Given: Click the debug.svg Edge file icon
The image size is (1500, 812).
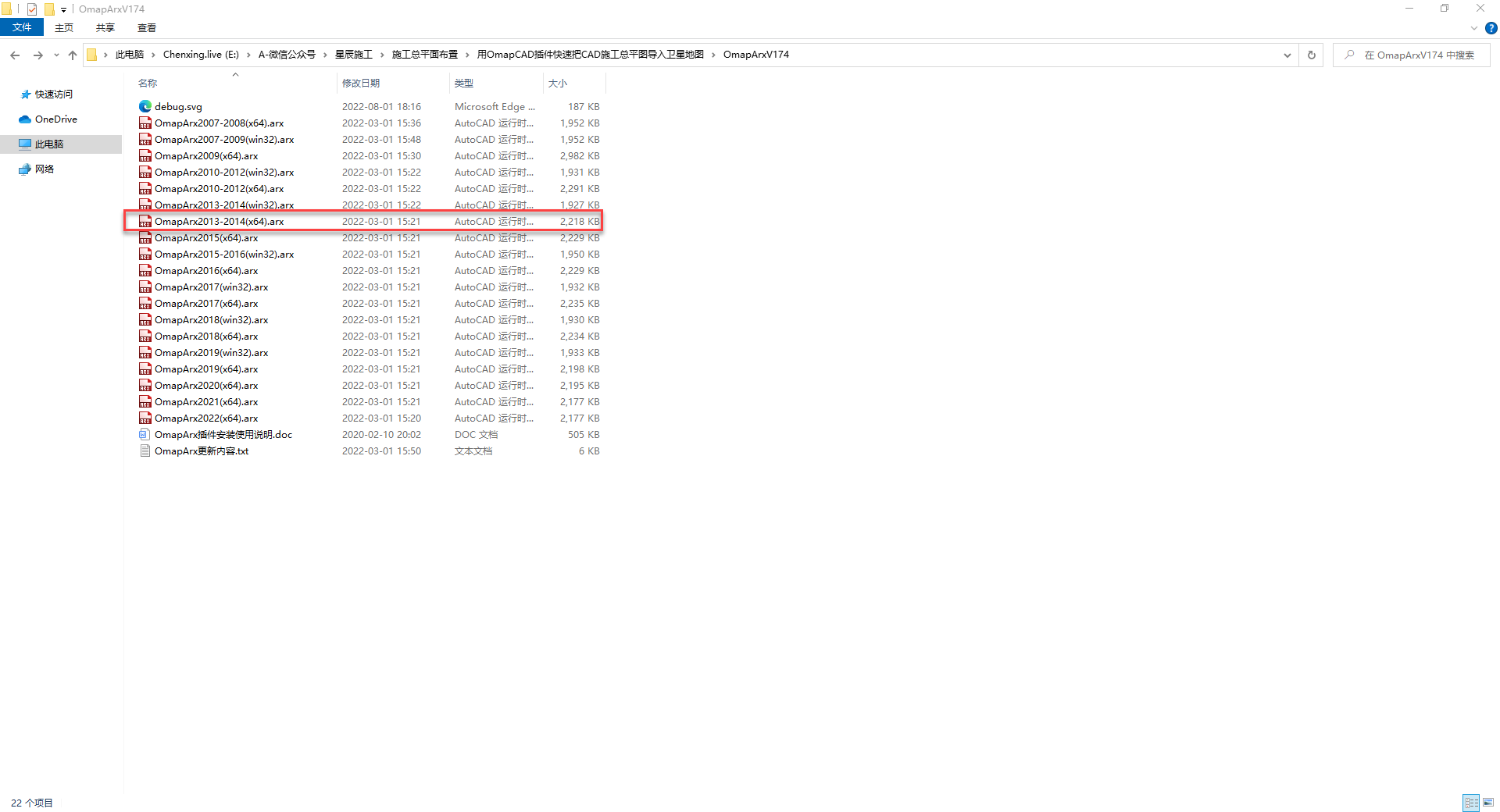Looking at the screenshot, I should pyautogui.click(x=145, y=107).
